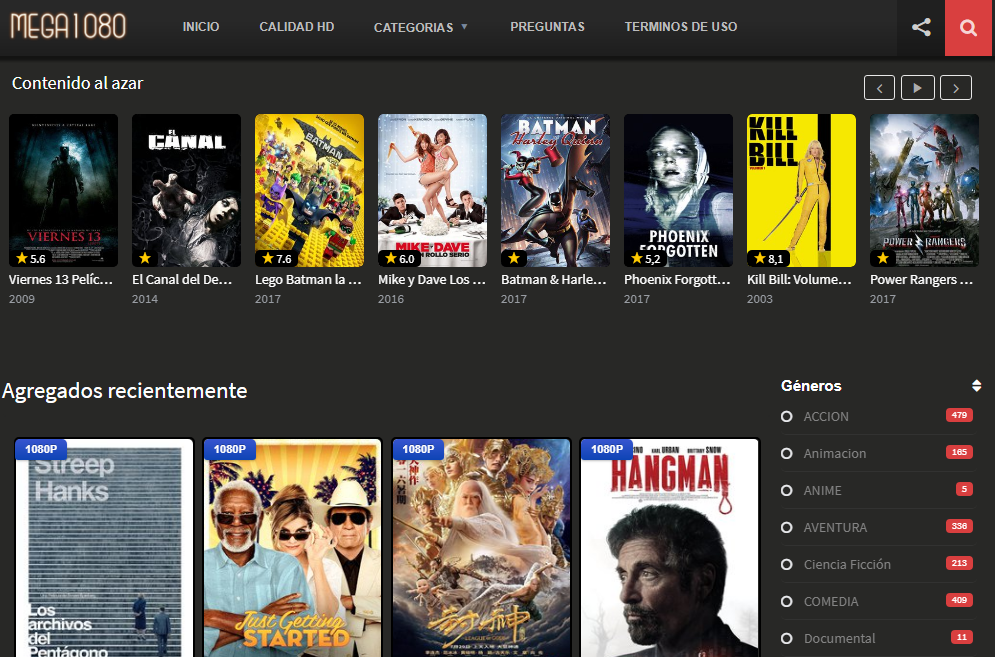Open PREGUNTAS menu item
995x657 pixels.
point(547,27)
